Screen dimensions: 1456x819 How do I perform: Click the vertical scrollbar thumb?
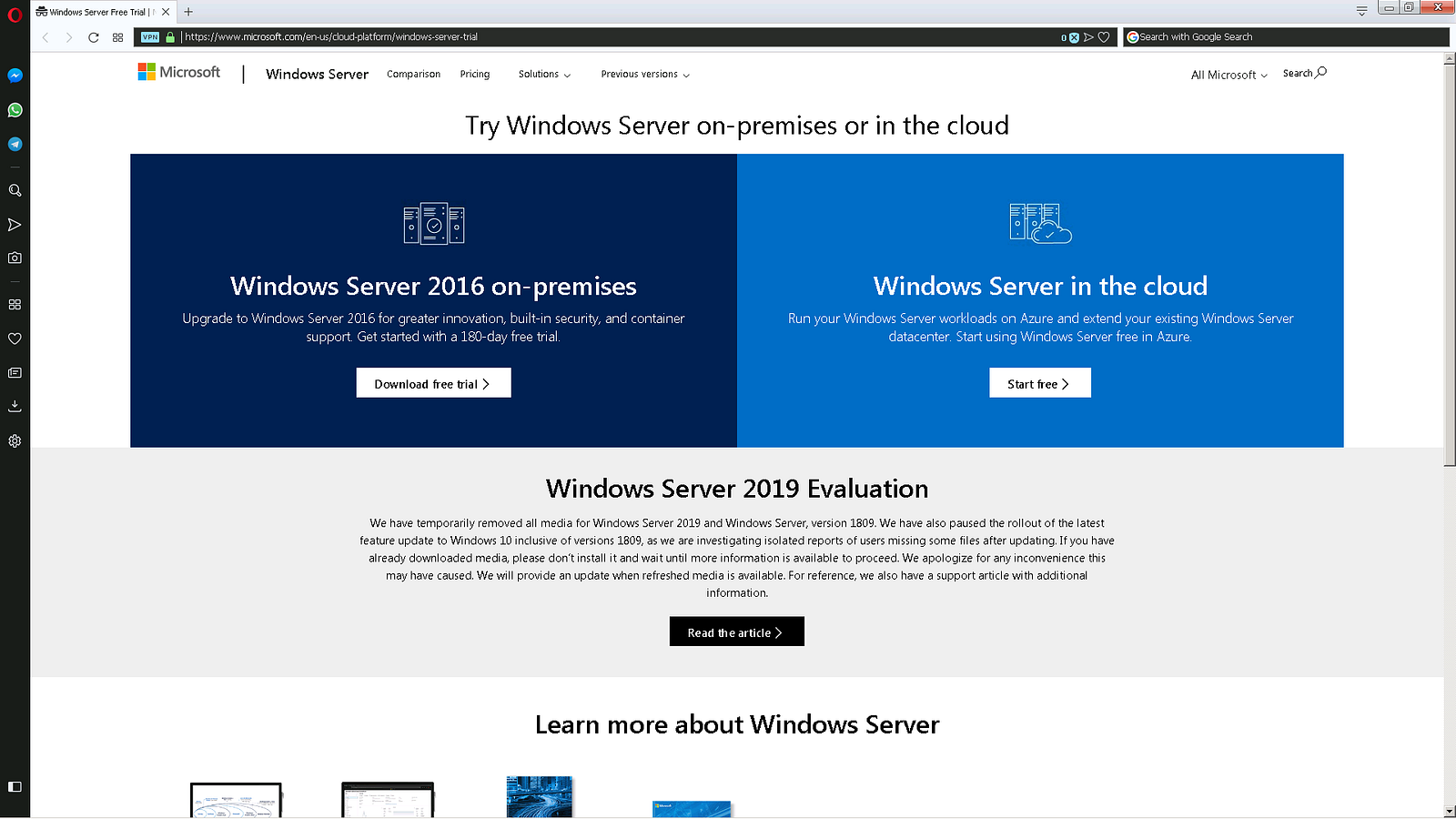click(1450, 266)
